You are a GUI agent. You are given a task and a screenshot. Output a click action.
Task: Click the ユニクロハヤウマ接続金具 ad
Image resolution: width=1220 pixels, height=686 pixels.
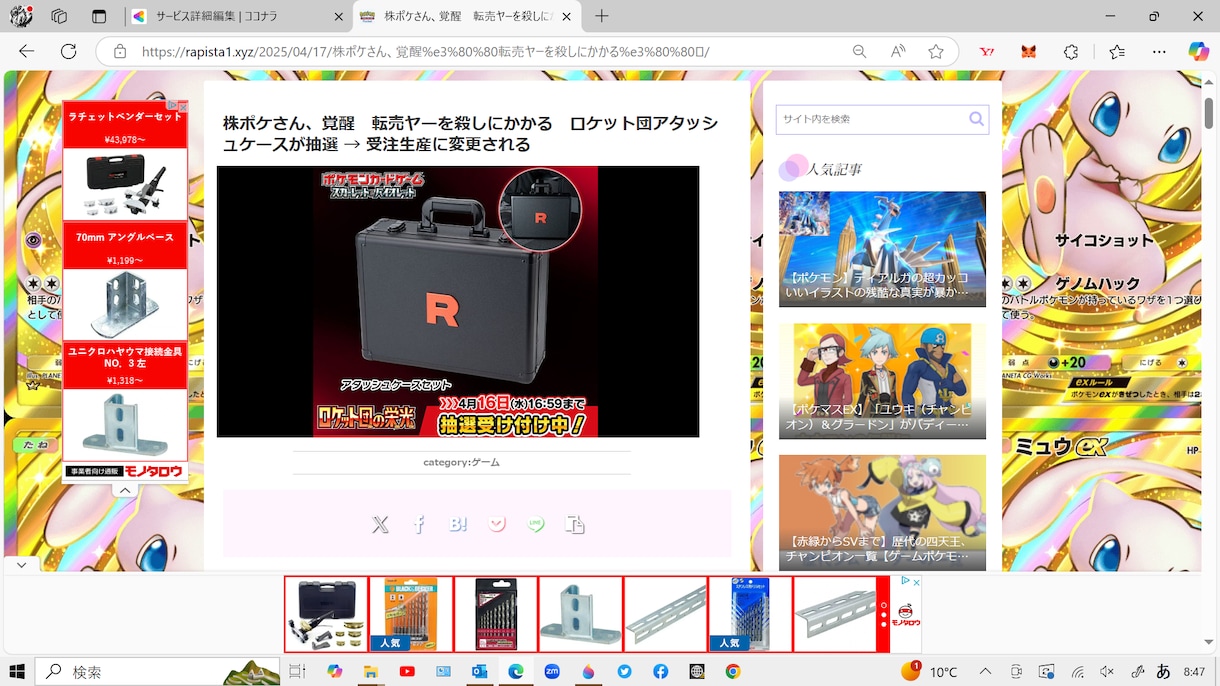point(125,401)
